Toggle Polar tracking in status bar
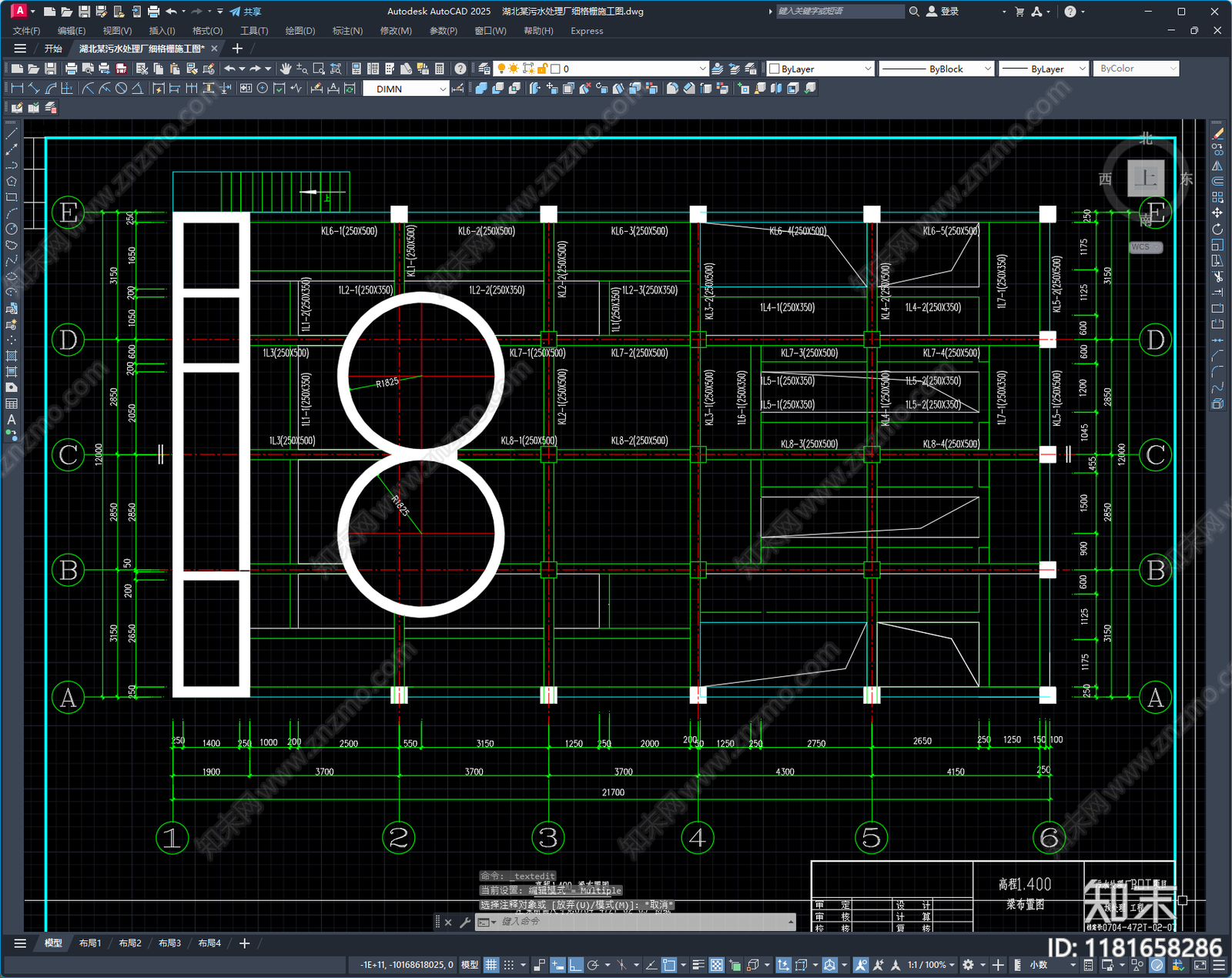This screenshot has height=978, width=1232. point(593,964)
